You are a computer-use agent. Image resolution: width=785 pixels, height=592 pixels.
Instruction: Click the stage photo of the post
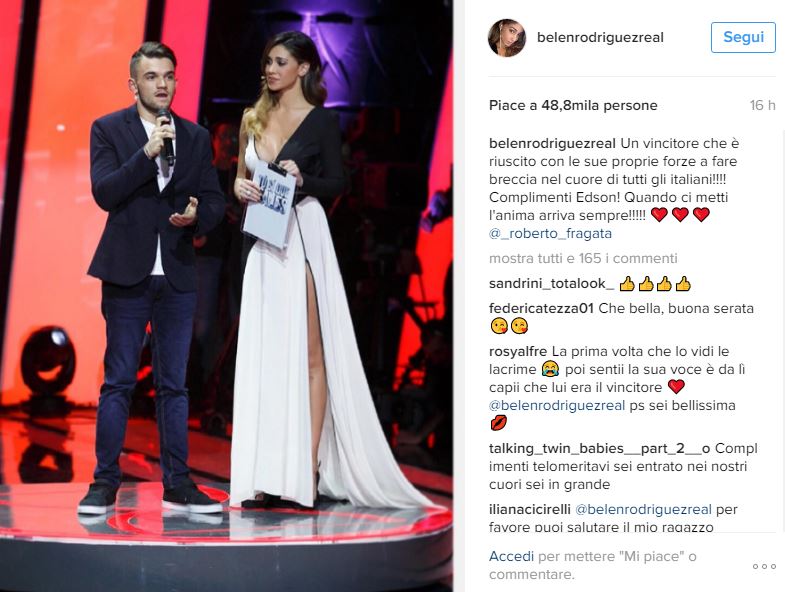click(227, 296)
